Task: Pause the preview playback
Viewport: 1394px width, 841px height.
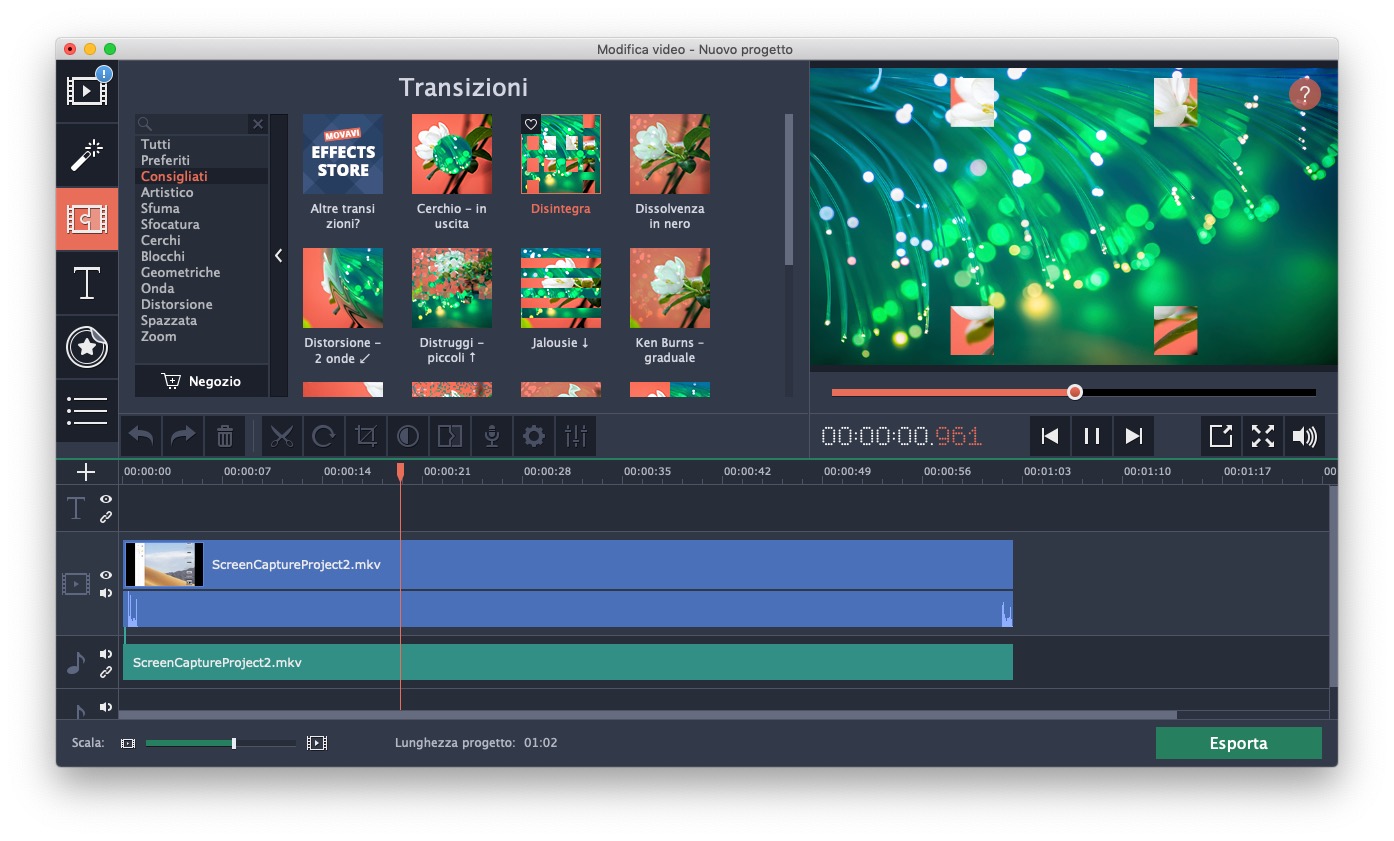Action: click(x=1092, y=436)
